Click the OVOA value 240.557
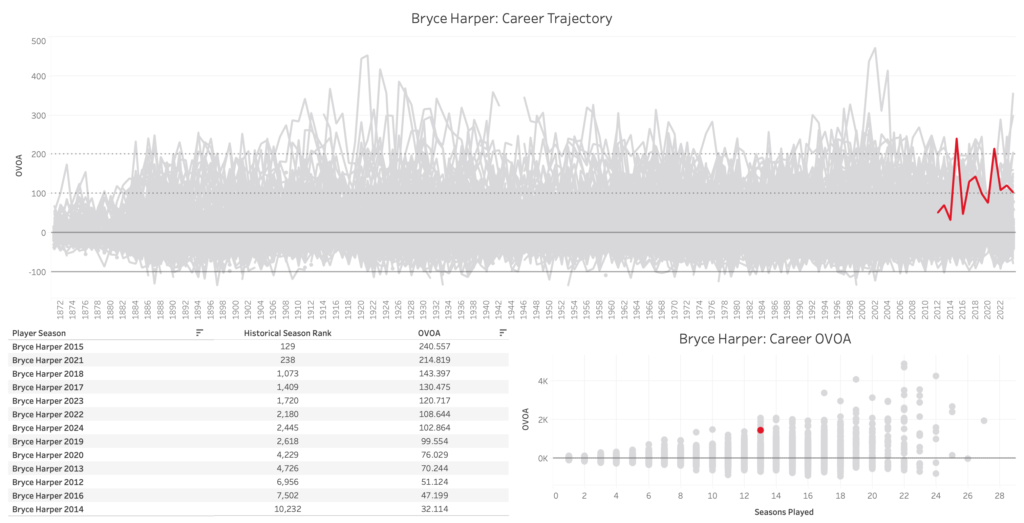This screenshot has height=523, width=1024. (x=434, y=347)
